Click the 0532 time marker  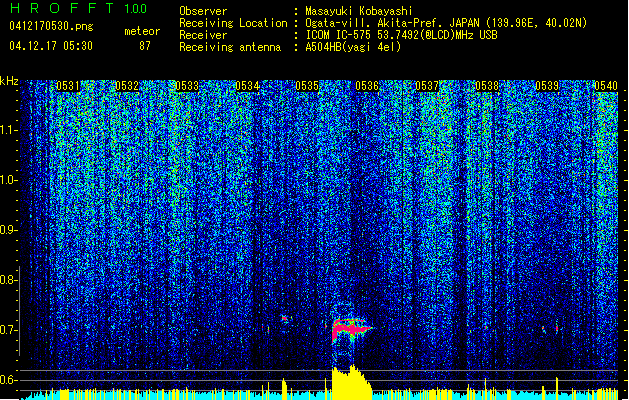pyautogui.click(x=127, y=86)
